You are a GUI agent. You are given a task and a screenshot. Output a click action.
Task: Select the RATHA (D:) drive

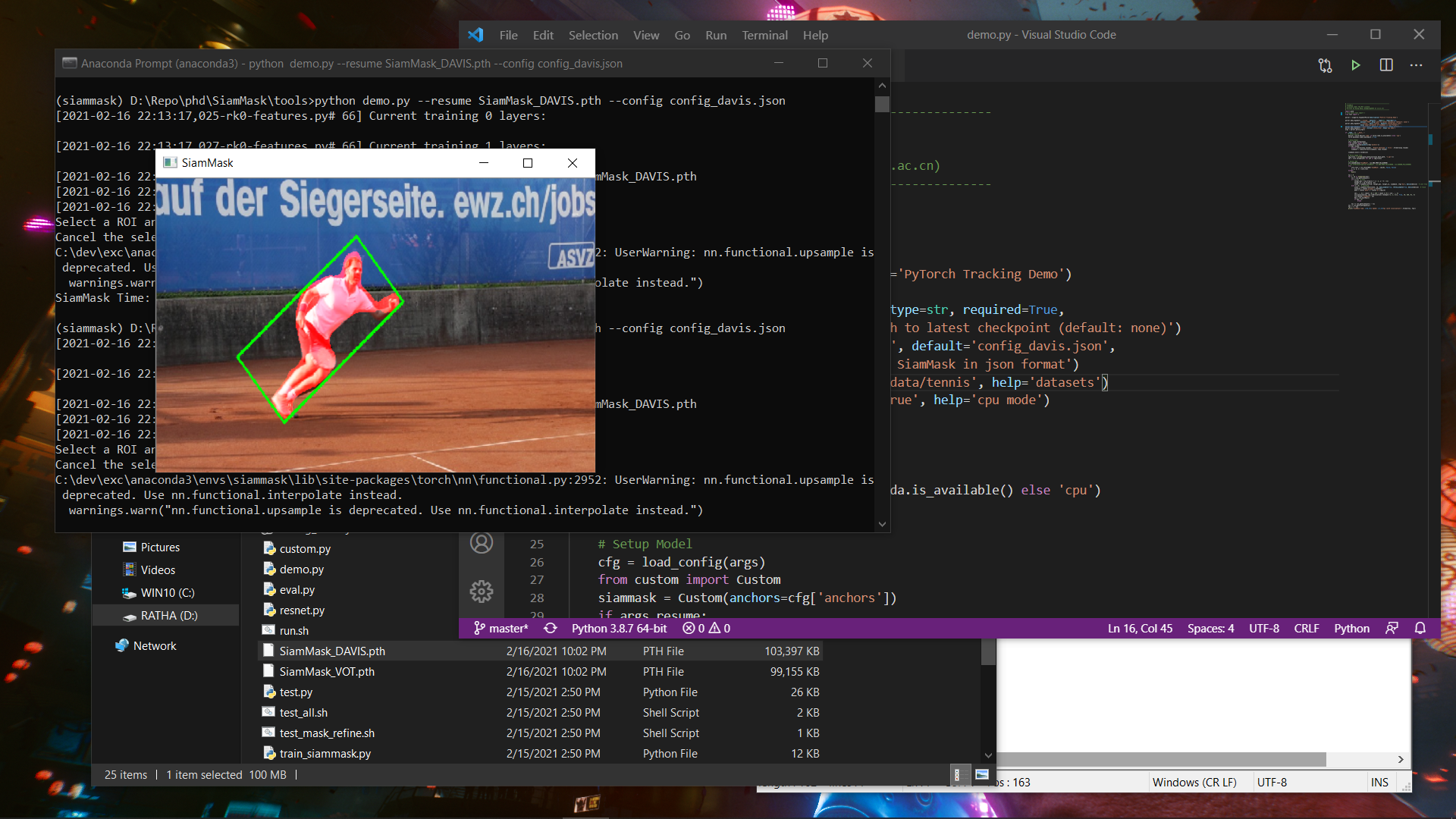(x=168, y=616)
